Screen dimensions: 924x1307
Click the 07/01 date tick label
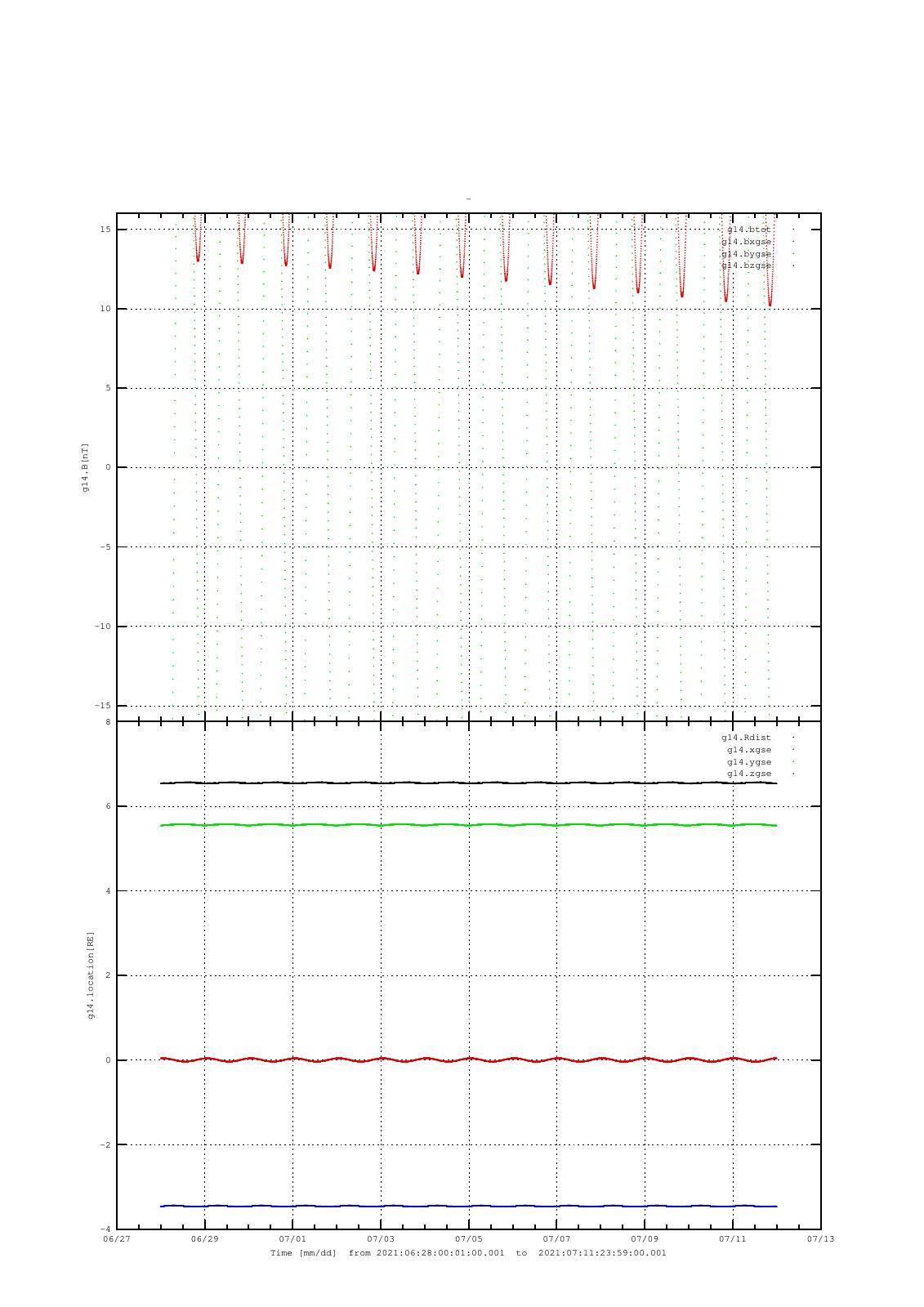tap(292, 1239)
